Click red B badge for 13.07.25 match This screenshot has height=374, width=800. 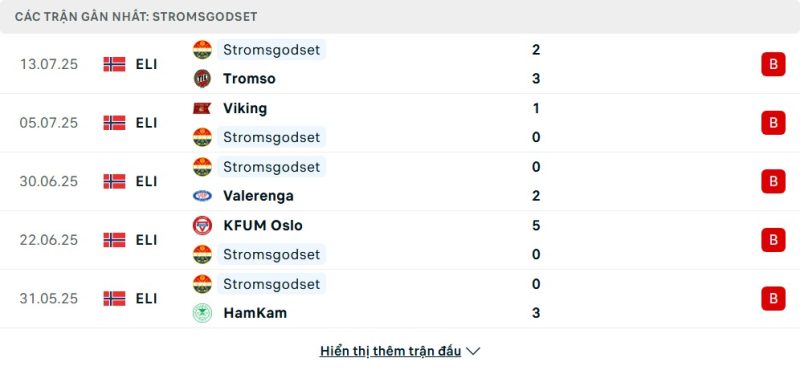(773, 64)
